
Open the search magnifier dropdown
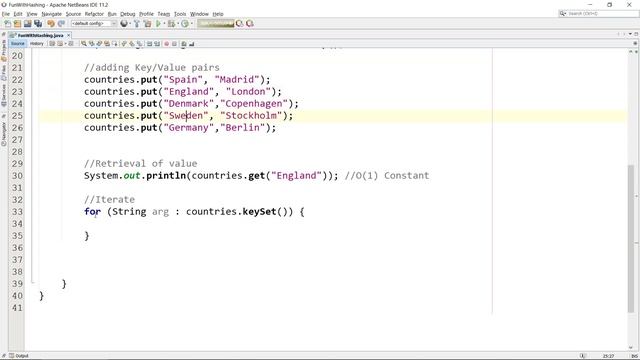pyautogui.click(x=563, y=13)
